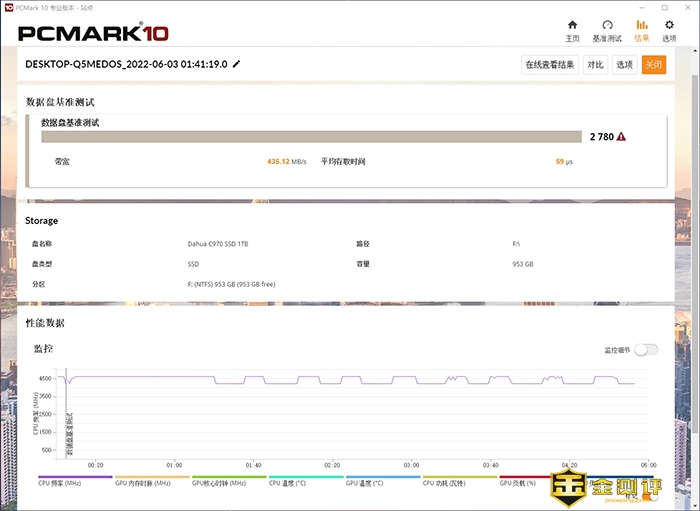The image size is (700, 511).
Task: Toggle the 监控细节 switch
Action: click(646, 349)
